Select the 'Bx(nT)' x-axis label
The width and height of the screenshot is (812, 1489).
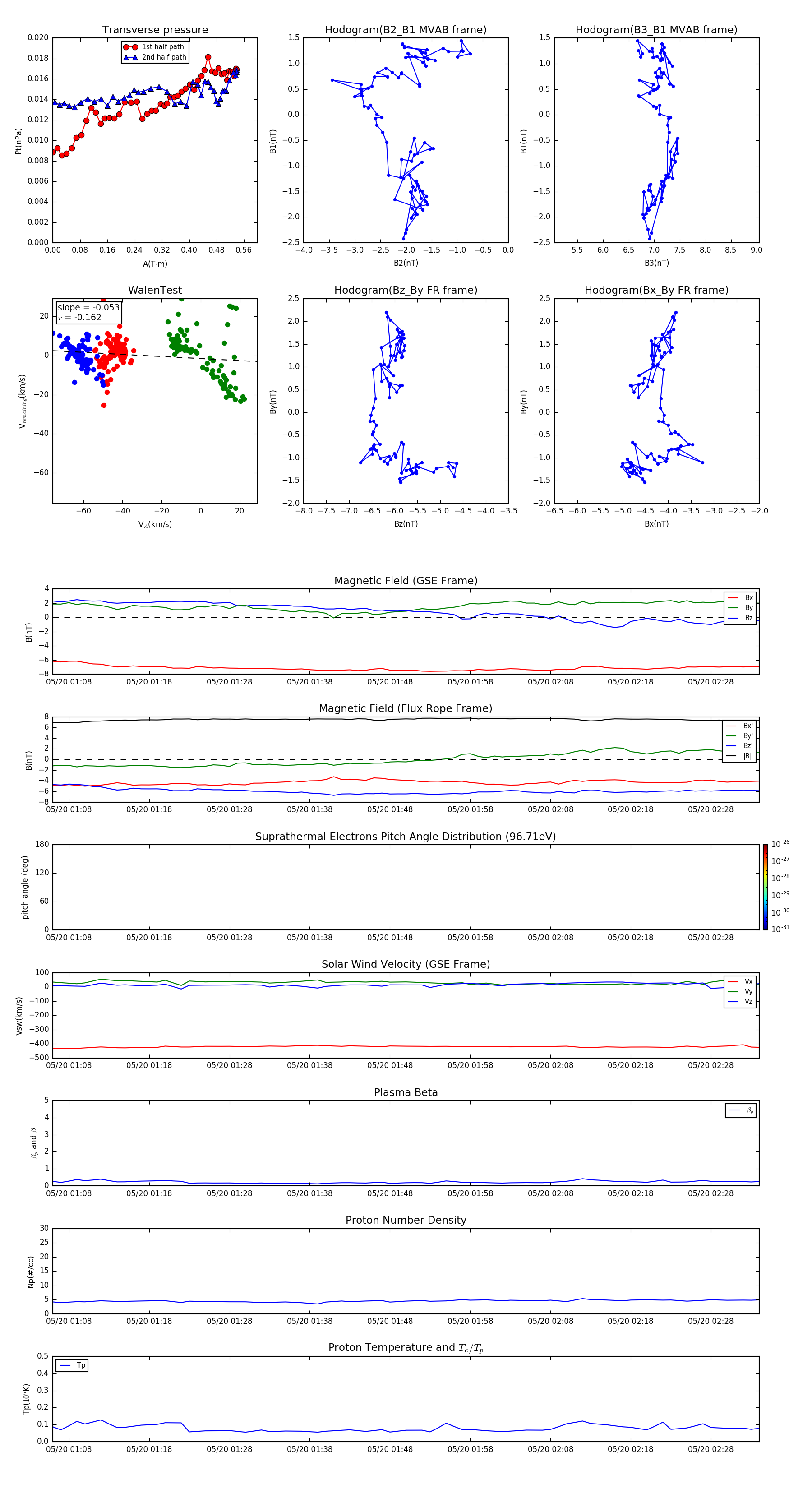point(656,524)
